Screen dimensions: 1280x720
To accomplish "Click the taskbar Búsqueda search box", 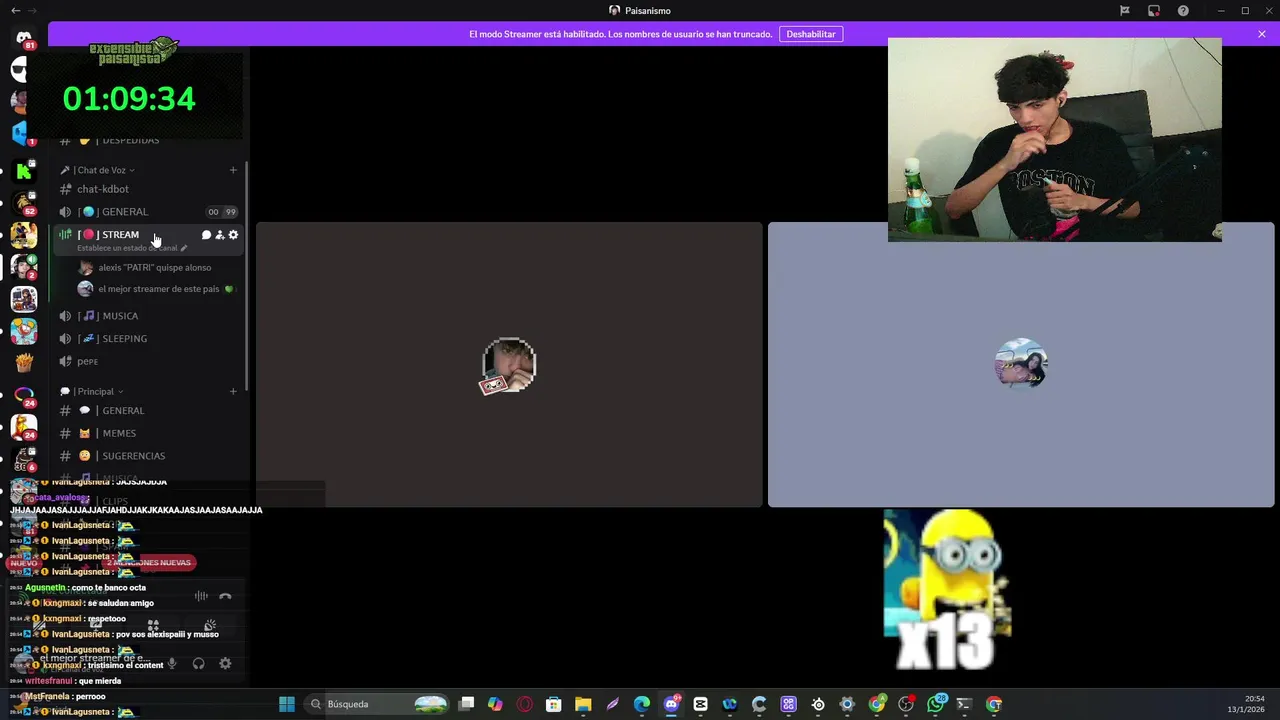I will [377, 704].
